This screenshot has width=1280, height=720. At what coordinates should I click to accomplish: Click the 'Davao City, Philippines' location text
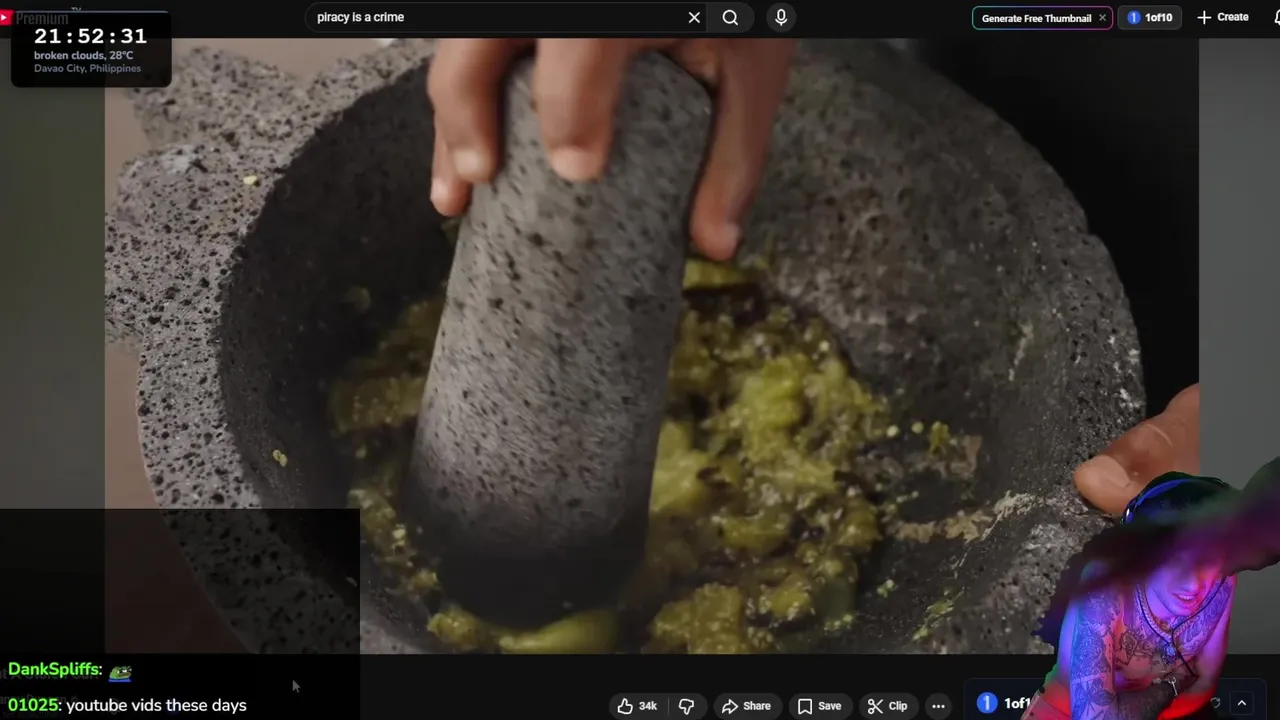click(x=87, y=68)
